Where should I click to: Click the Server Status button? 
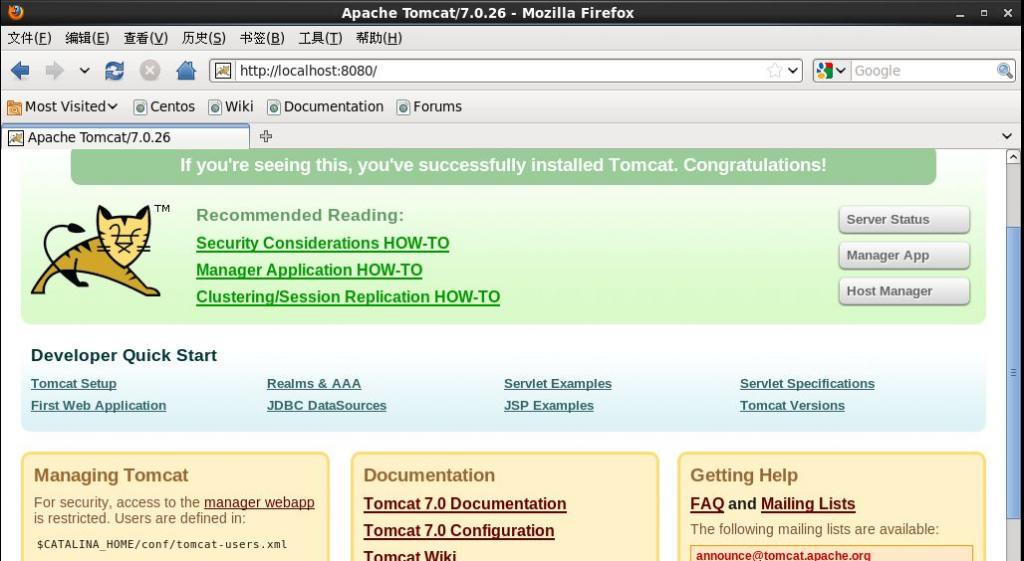coord(904,219)
